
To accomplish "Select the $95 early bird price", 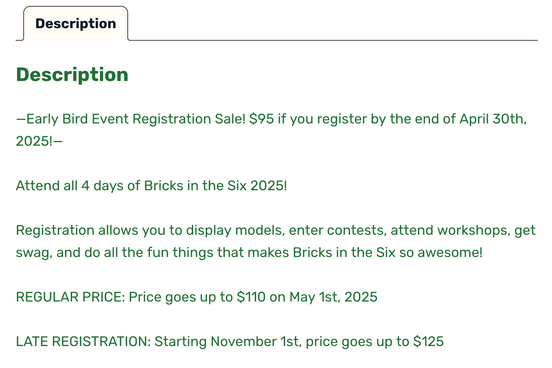I will click(x=261, y=119).
